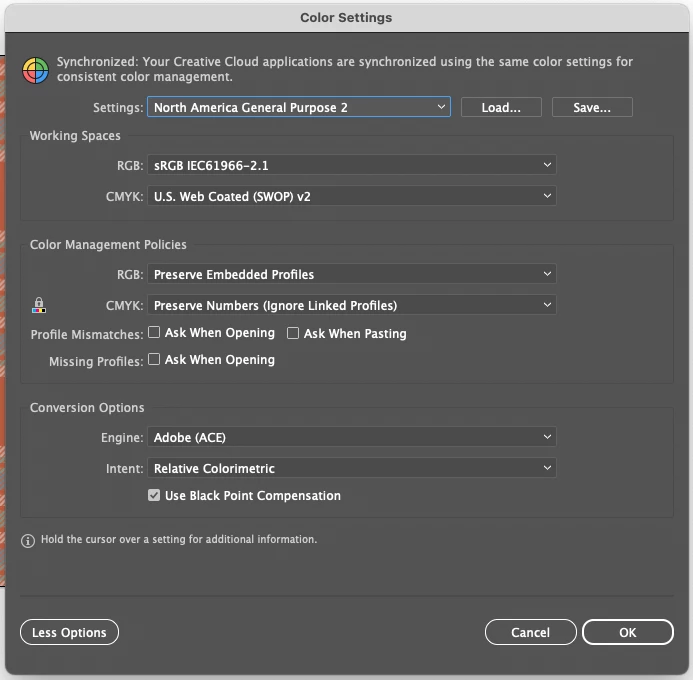
Task: Click the Settings label
Action: pyautogui.click(x=118, y=107)
